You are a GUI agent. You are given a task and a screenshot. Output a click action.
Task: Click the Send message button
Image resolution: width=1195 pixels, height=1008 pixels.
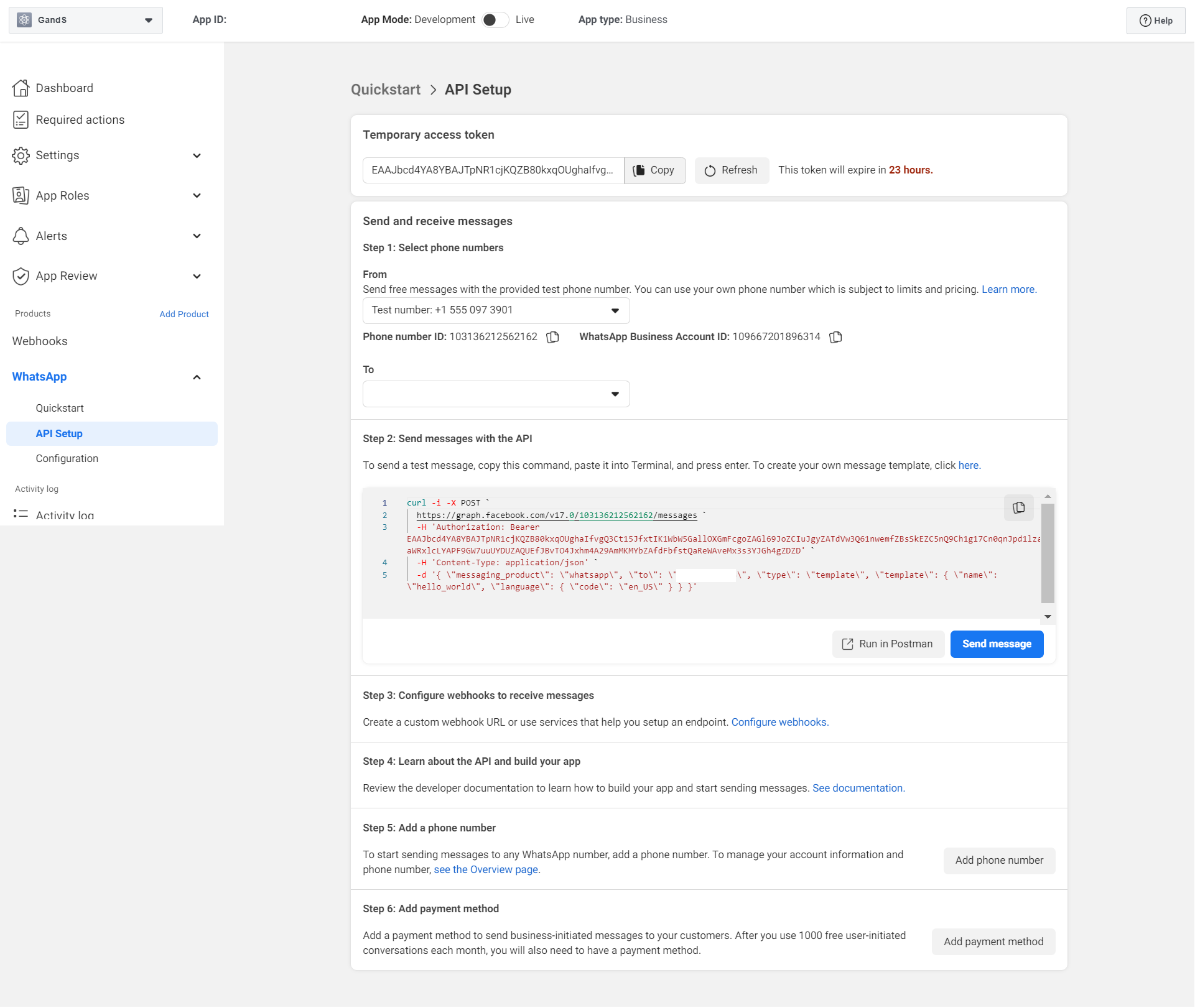(997, 644)
